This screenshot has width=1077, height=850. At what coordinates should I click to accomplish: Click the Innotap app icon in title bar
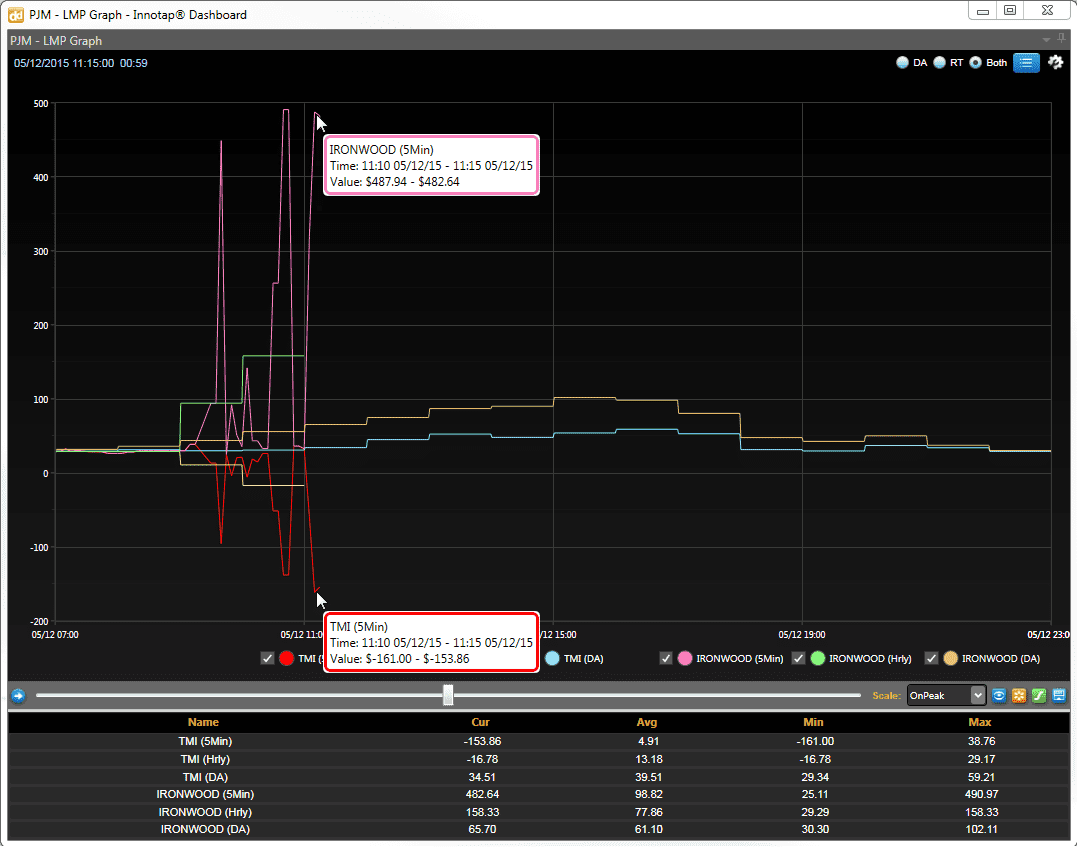pyautogui.click(x=16, y=14)
